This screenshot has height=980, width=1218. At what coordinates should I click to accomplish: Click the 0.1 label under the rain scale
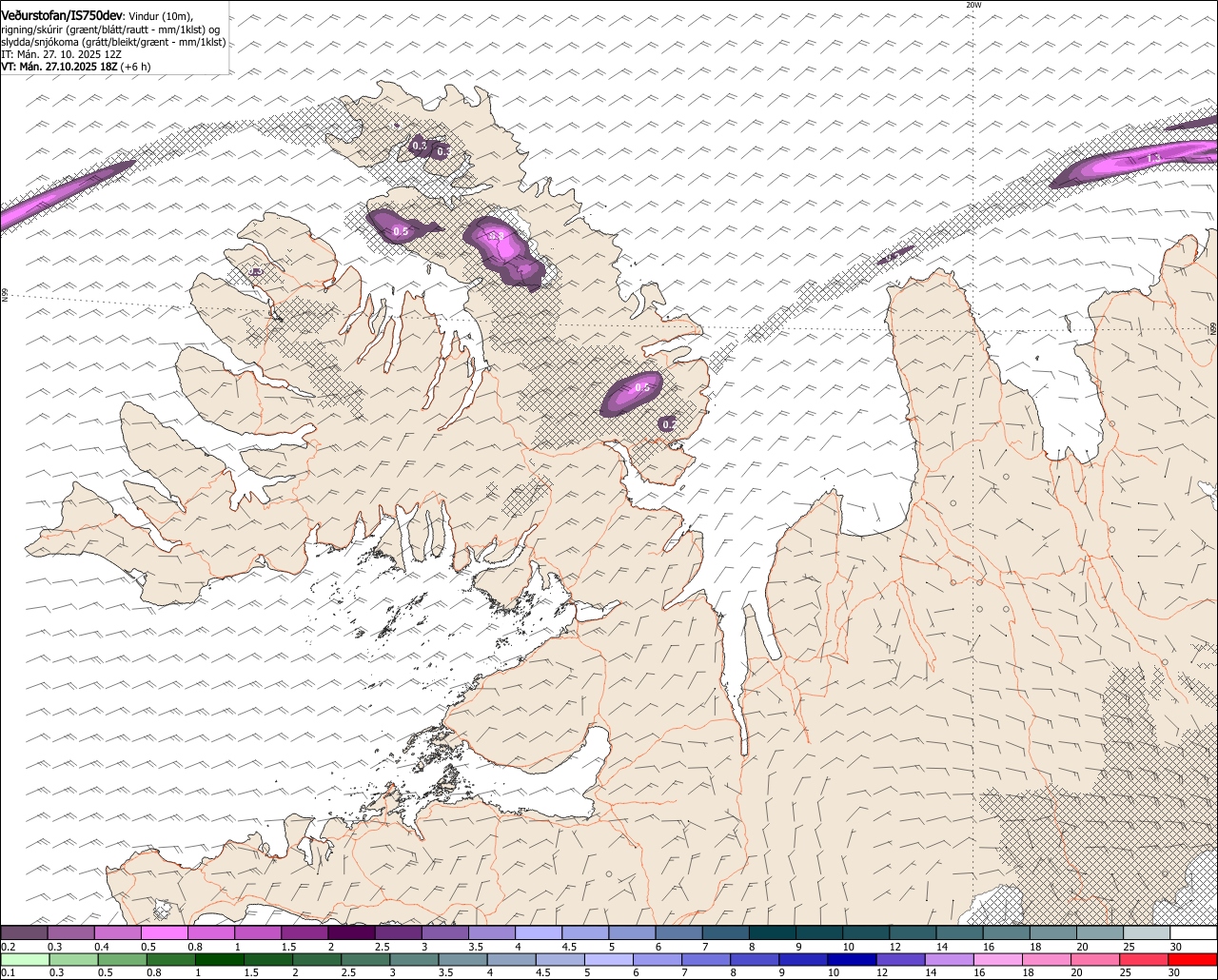8,973
